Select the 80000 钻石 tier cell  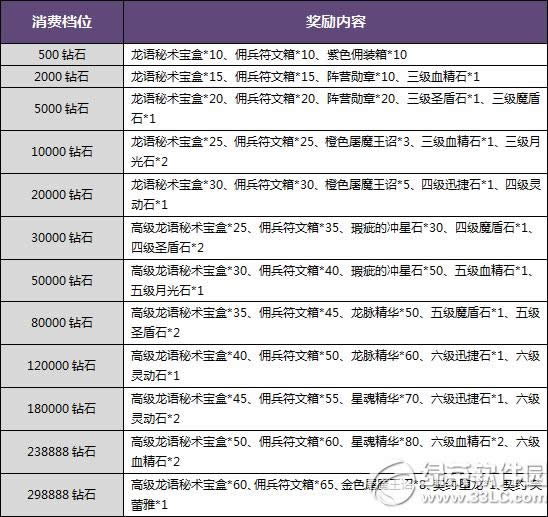click(62, 323)
